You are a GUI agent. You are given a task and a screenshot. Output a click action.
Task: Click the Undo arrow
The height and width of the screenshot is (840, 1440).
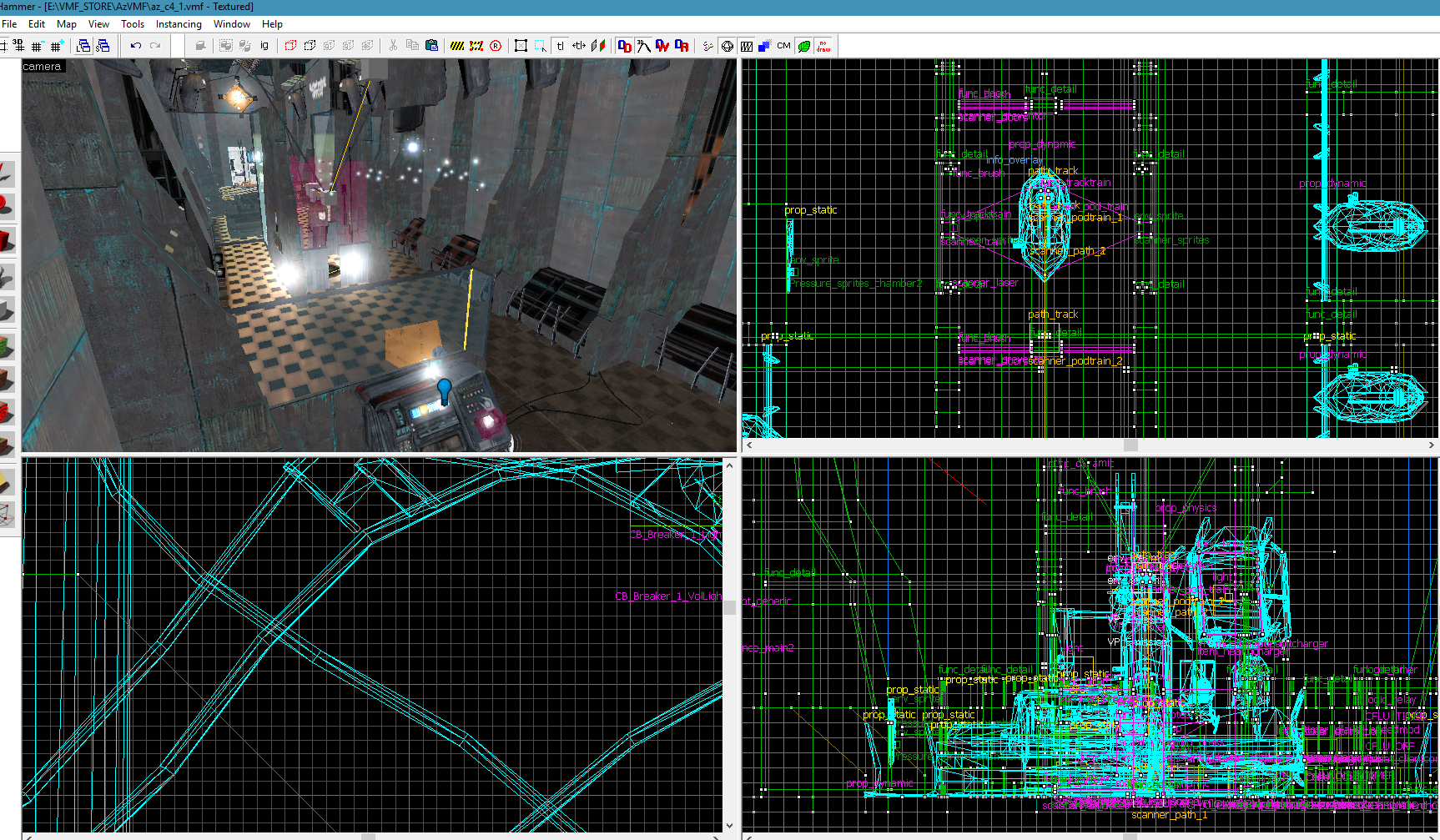[x=135, y=46]
